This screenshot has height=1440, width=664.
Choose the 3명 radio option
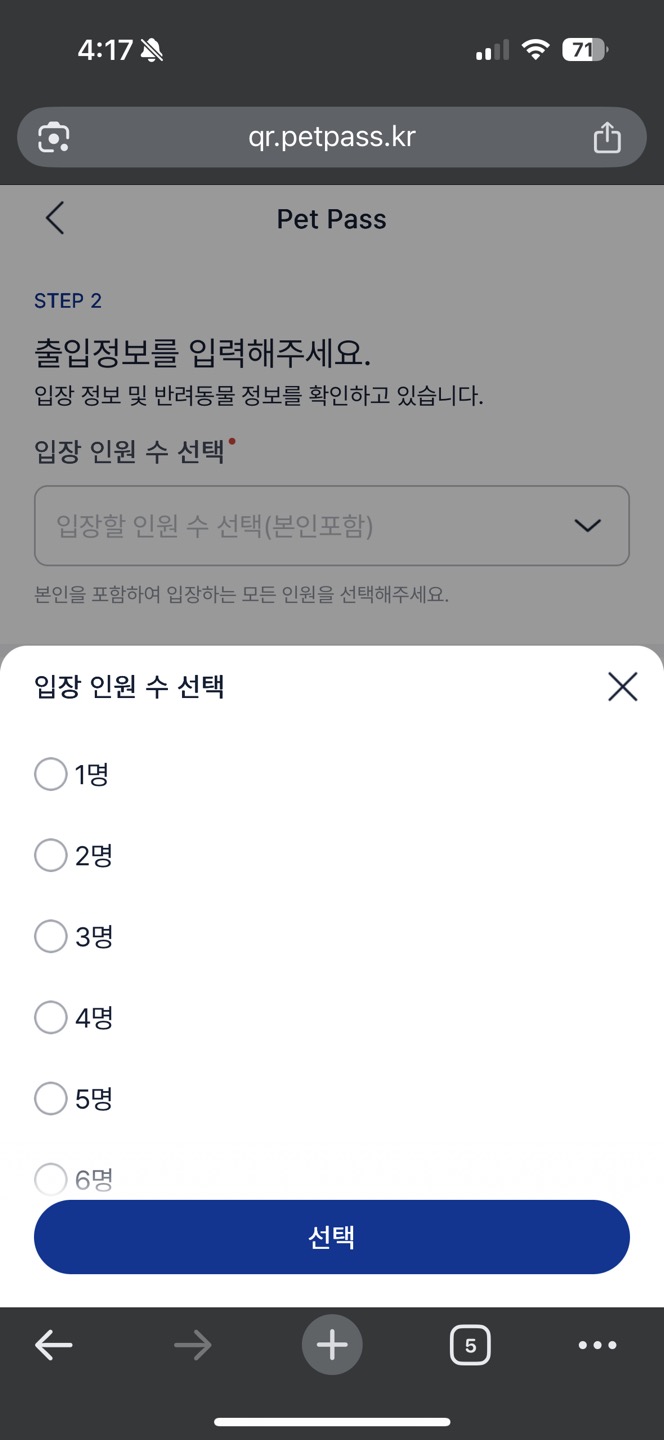(x=51, y=936)
